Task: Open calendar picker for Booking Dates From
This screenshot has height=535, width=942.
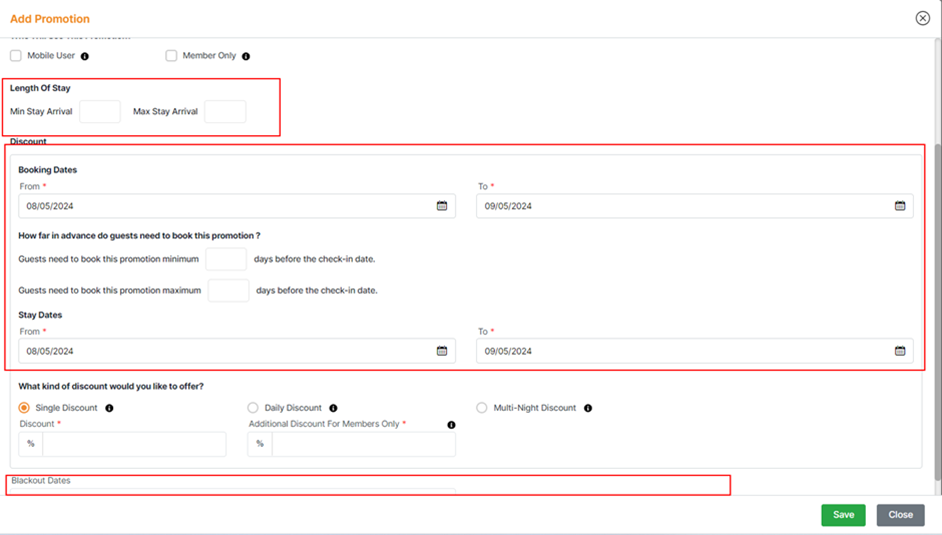Action: [x=442, y=206]
